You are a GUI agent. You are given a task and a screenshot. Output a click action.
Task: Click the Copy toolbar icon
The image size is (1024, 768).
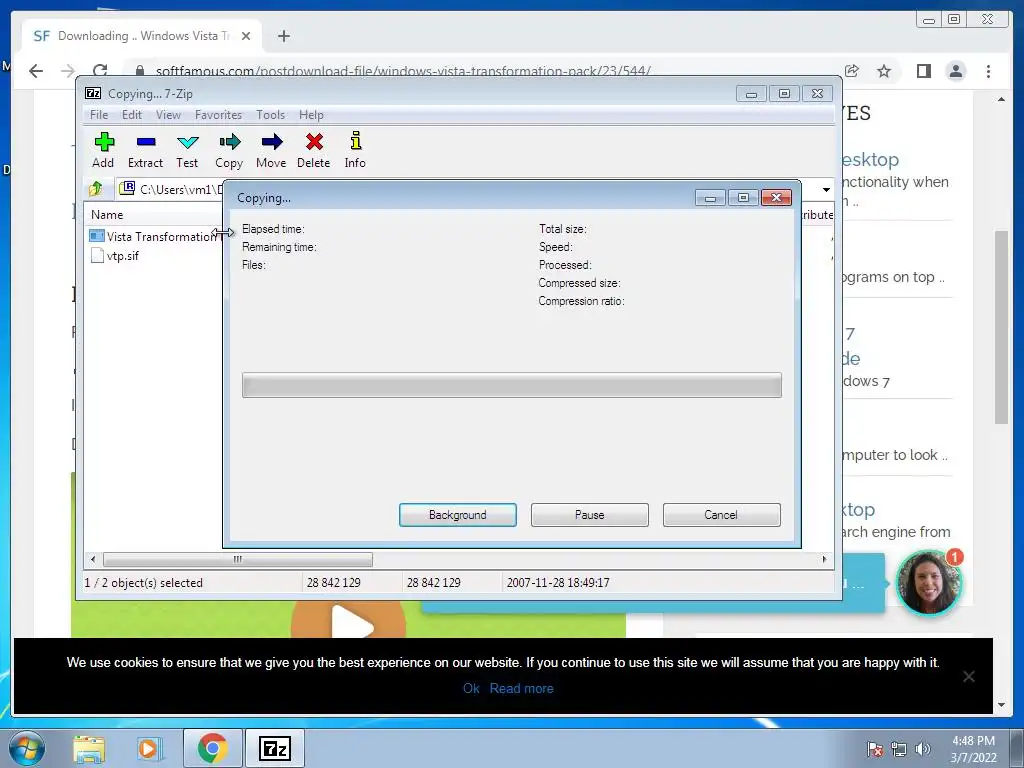[x=229, y=150]
